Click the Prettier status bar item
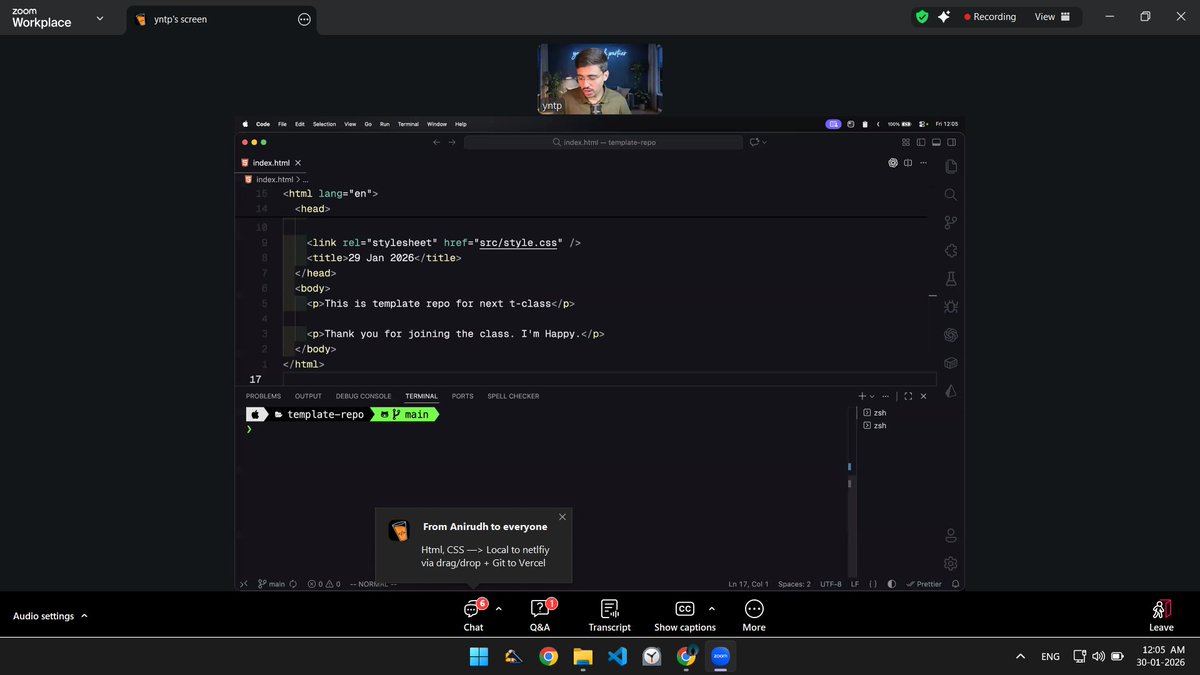 pos(924,584)
